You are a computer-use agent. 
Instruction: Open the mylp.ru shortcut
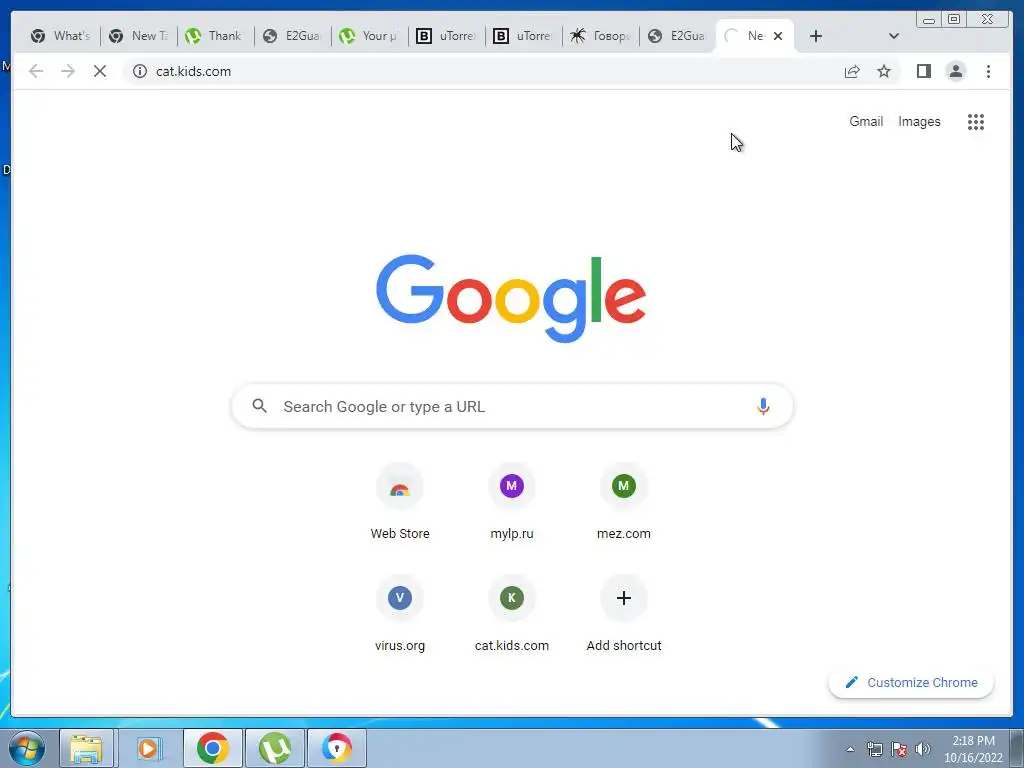coord(512,503)
